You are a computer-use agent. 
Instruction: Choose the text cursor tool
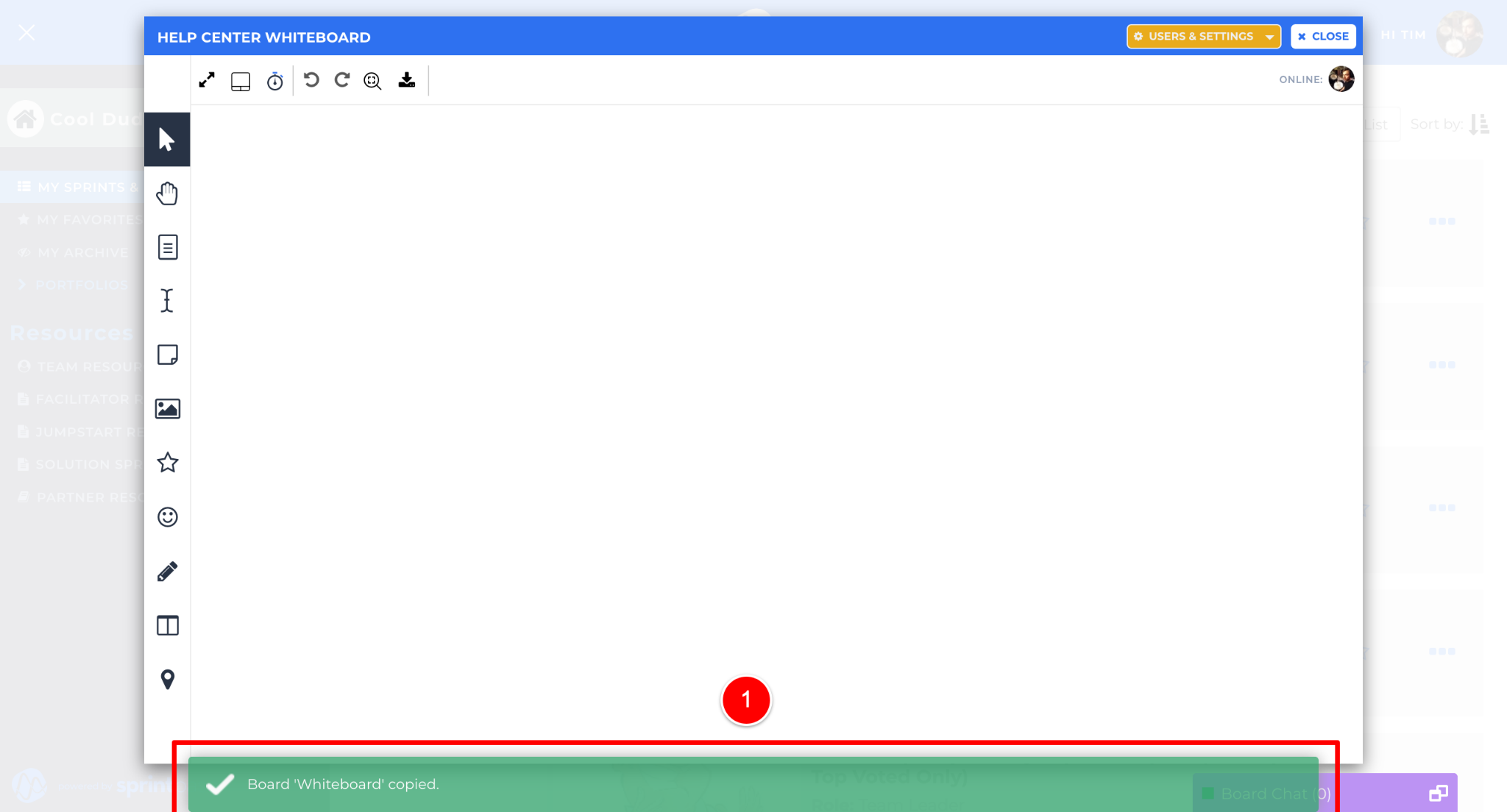pyautogui.click(x=167, y=301)
